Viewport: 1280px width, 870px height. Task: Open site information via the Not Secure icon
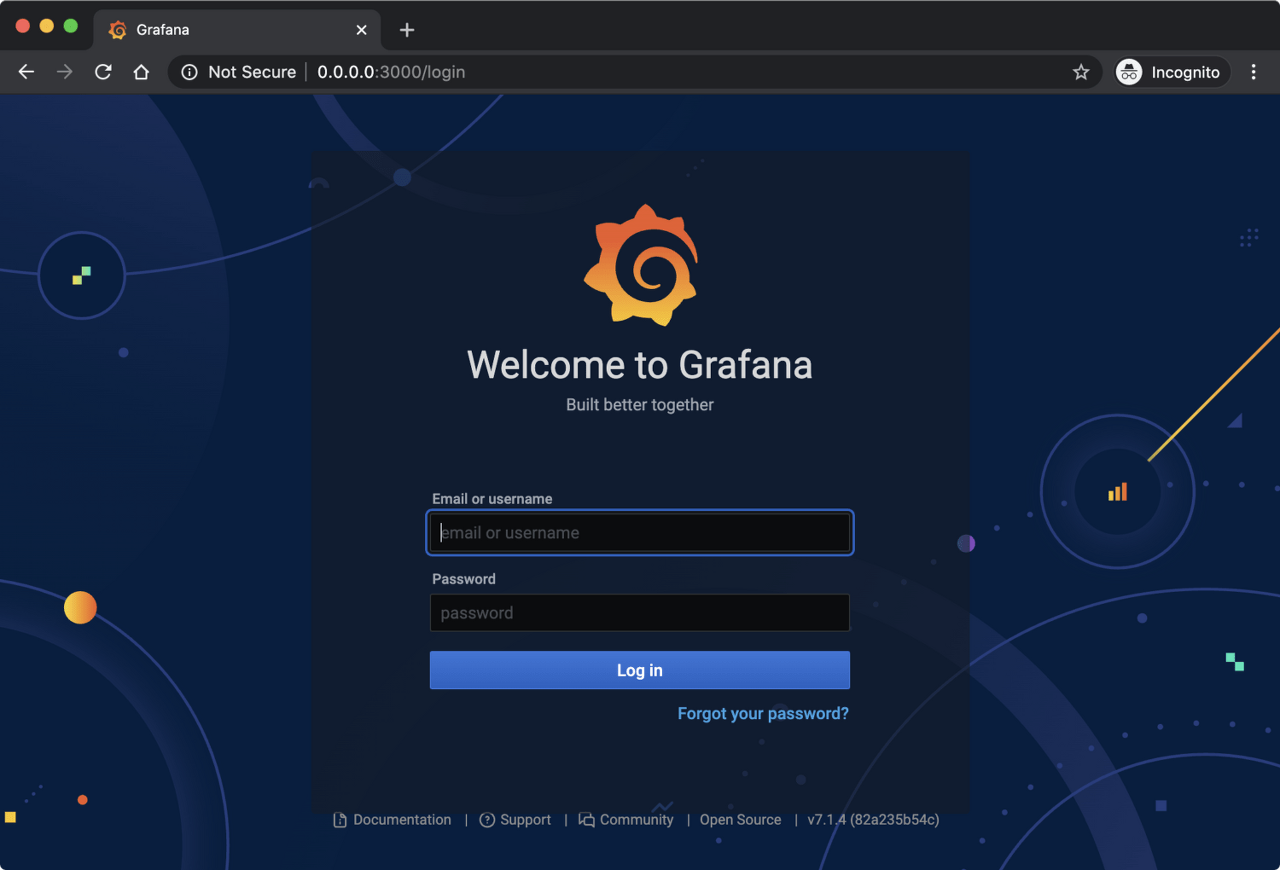pos(189,72)
